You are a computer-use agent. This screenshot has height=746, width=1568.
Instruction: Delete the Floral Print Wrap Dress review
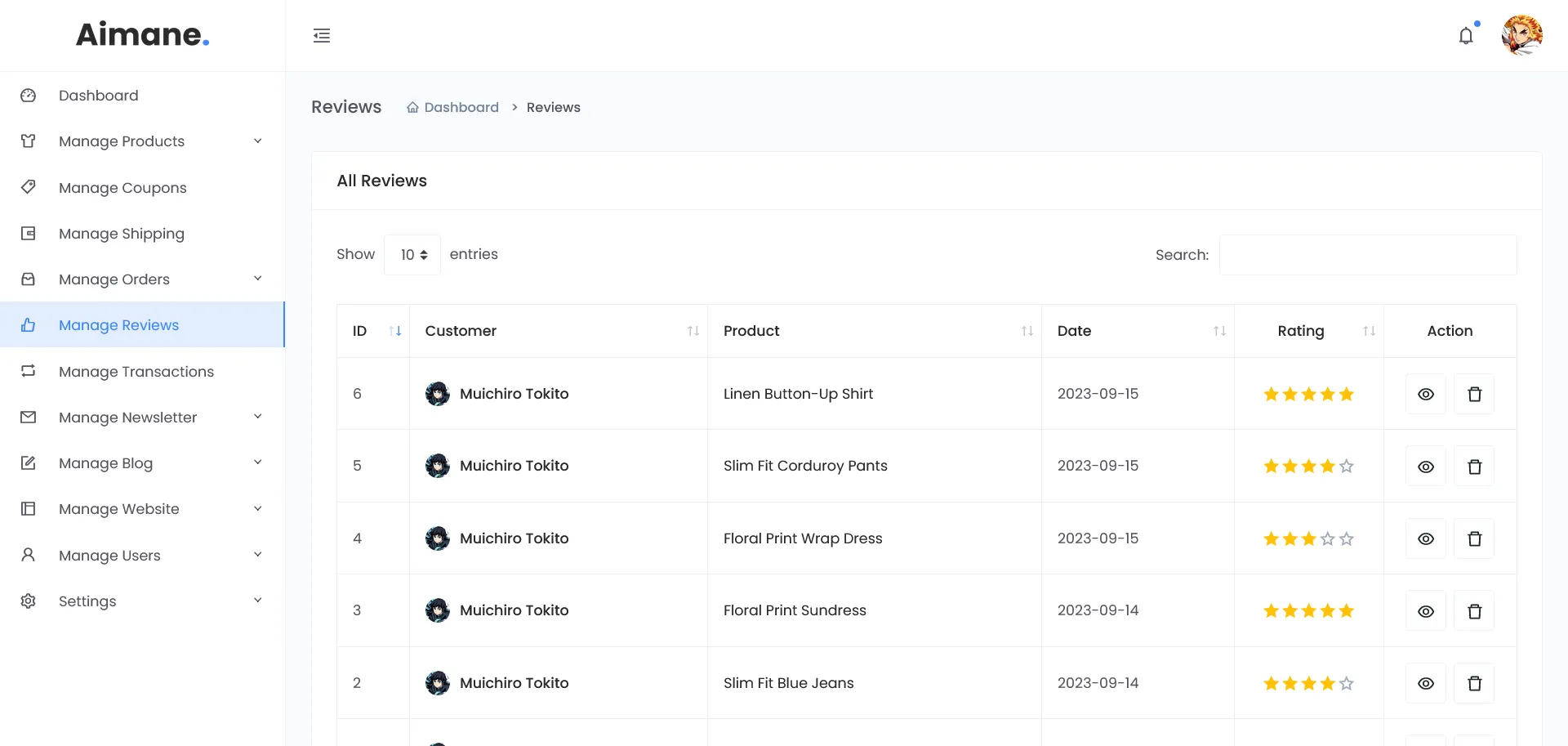1474,538
